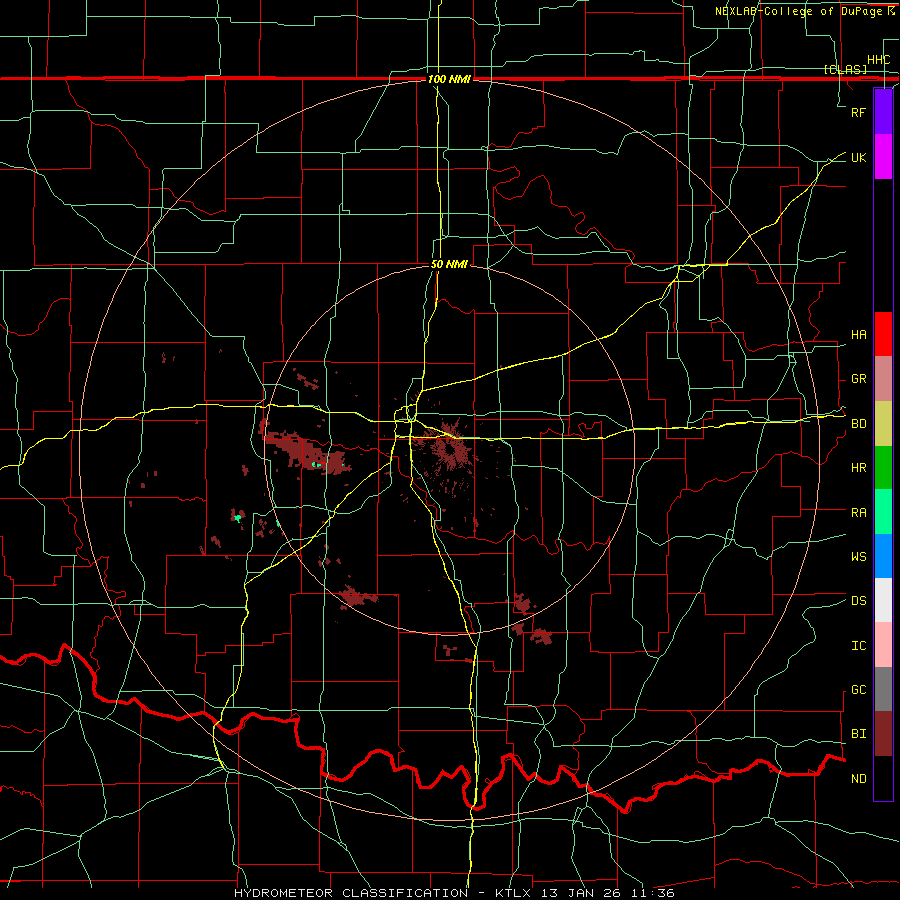Click the BD legend label
The image size is (900, 900).
(x=858, y=424)
